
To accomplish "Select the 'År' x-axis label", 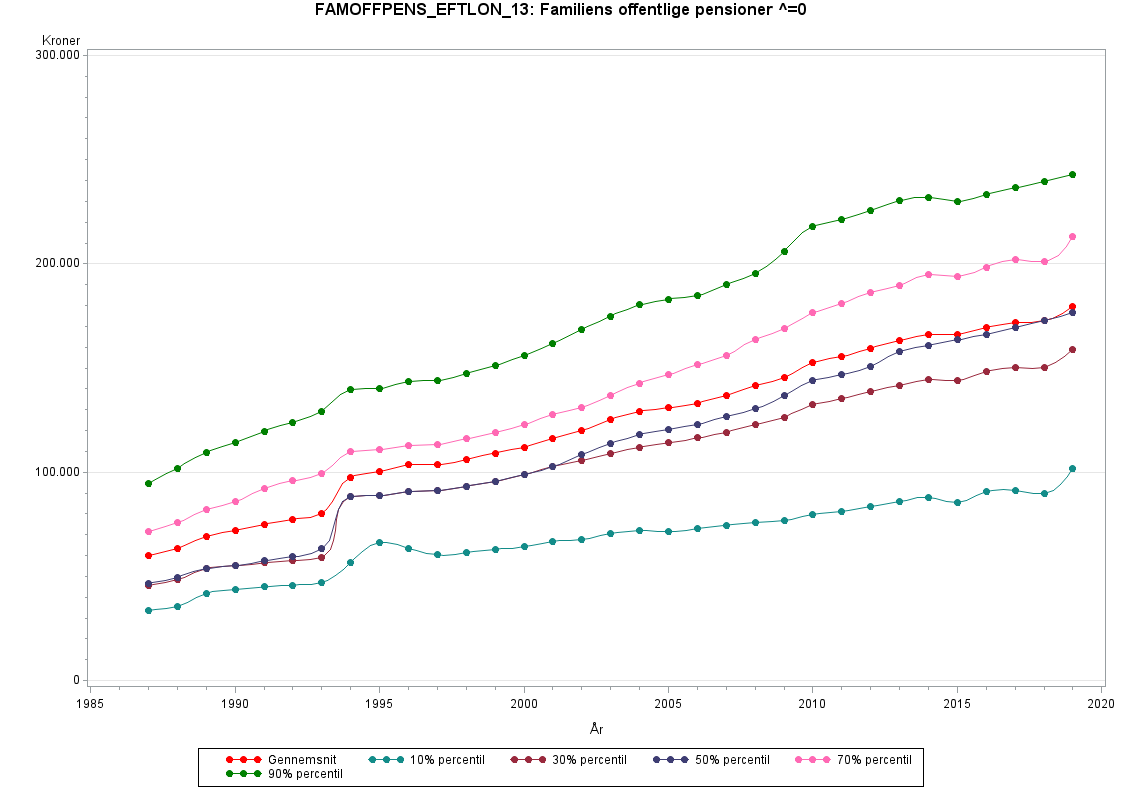I will tap(596, 730).
